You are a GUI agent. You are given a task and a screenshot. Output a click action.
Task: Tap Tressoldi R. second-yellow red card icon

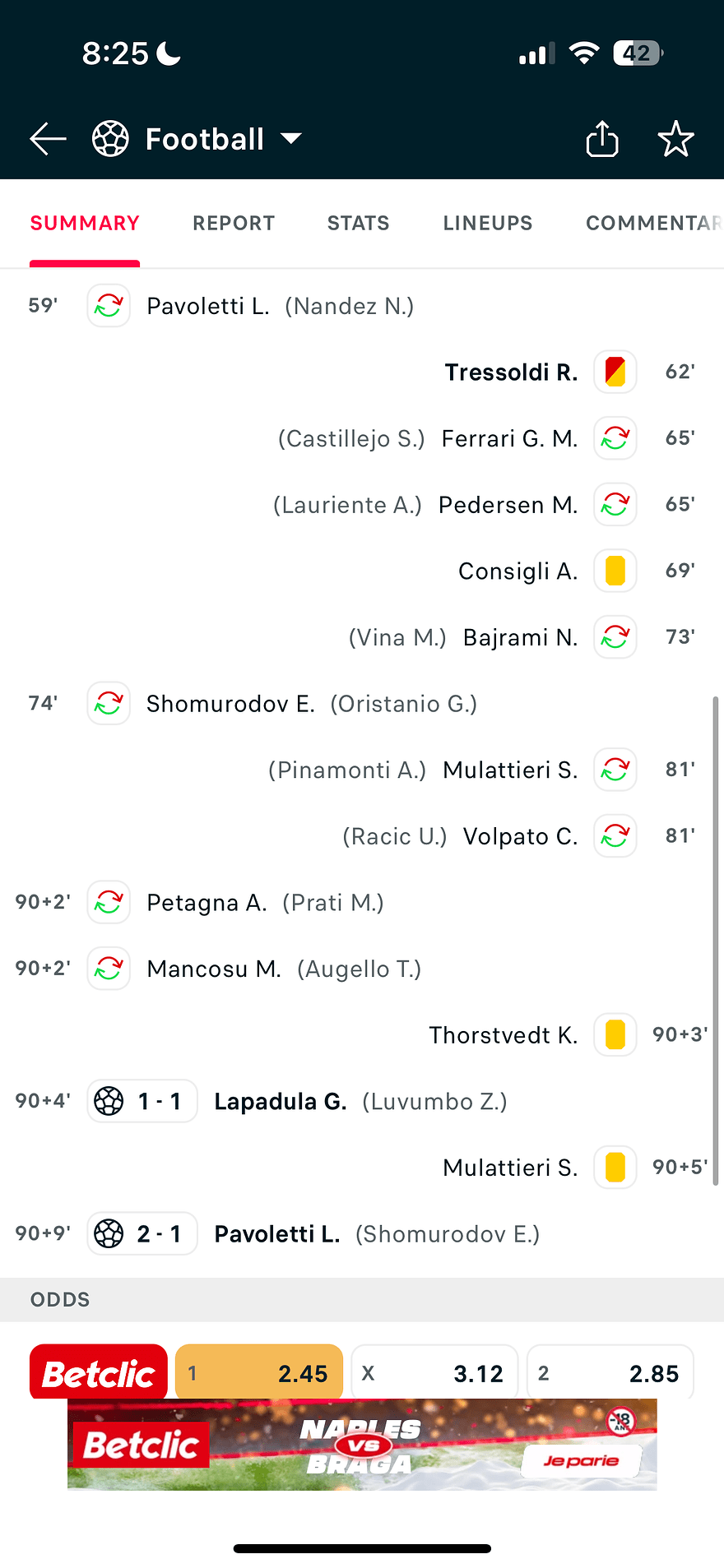[615, 372]
